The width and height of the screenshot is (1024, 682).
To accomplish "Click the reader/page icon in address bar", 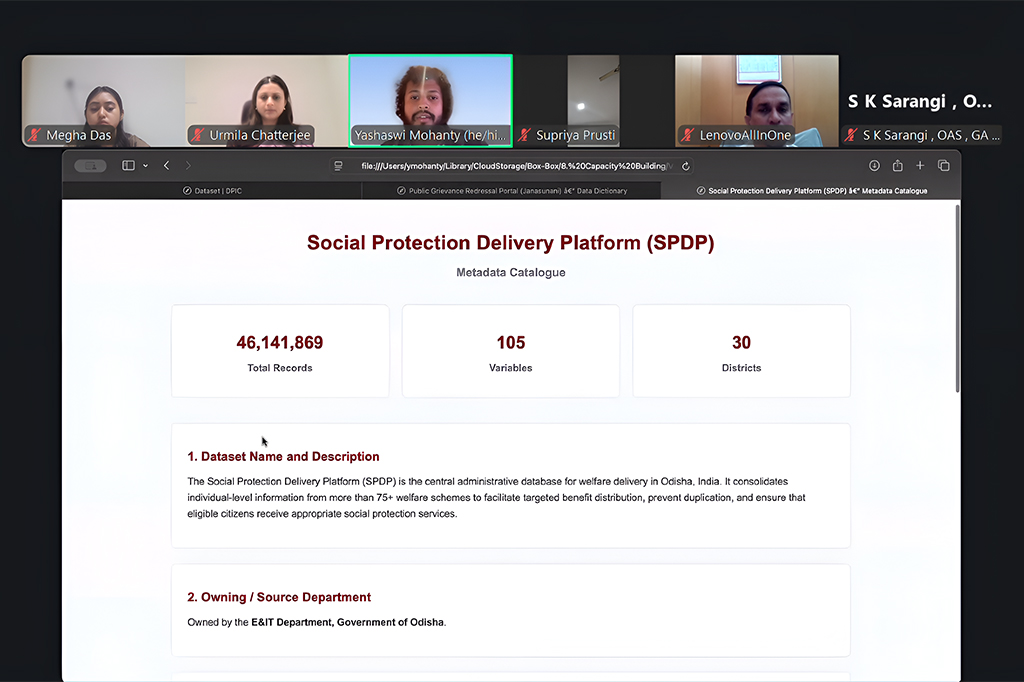I will (340, 166).
